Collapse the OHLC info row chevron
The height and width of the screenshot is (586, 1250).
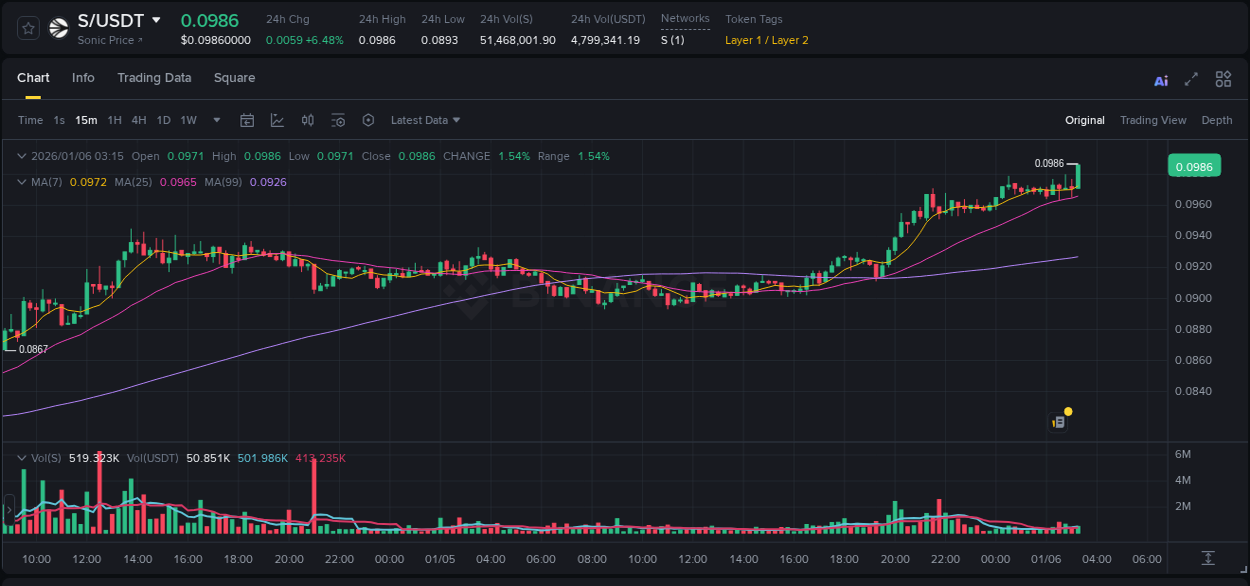[22, 156]
